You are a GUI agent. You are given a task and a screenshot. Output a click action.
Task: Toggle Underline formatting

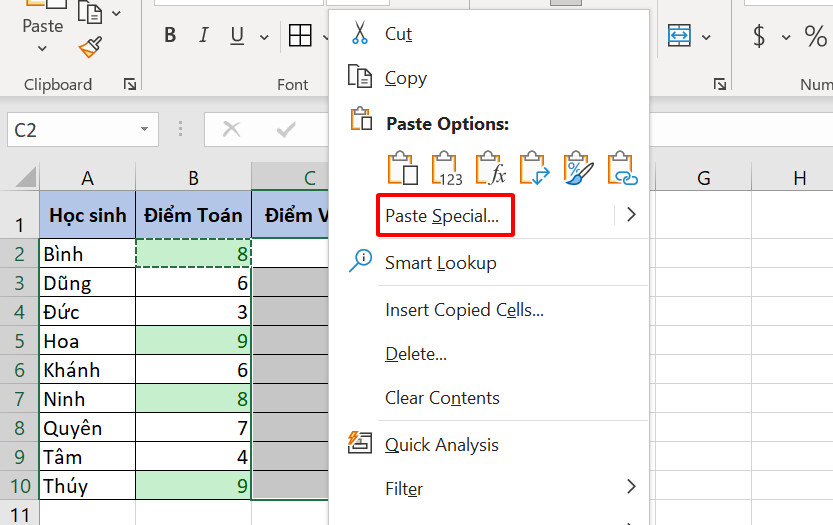pyautogui.click(x=237, y=36)
